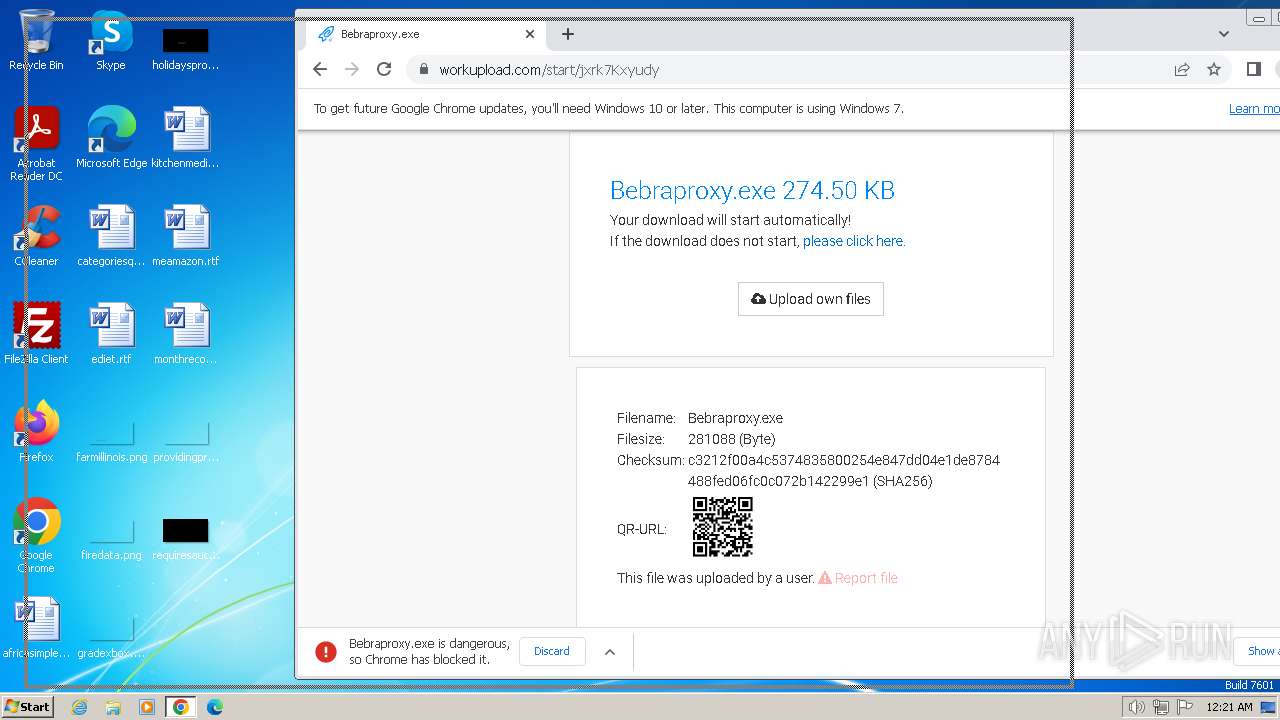Click the Upload own files button

tap(811, 299)
